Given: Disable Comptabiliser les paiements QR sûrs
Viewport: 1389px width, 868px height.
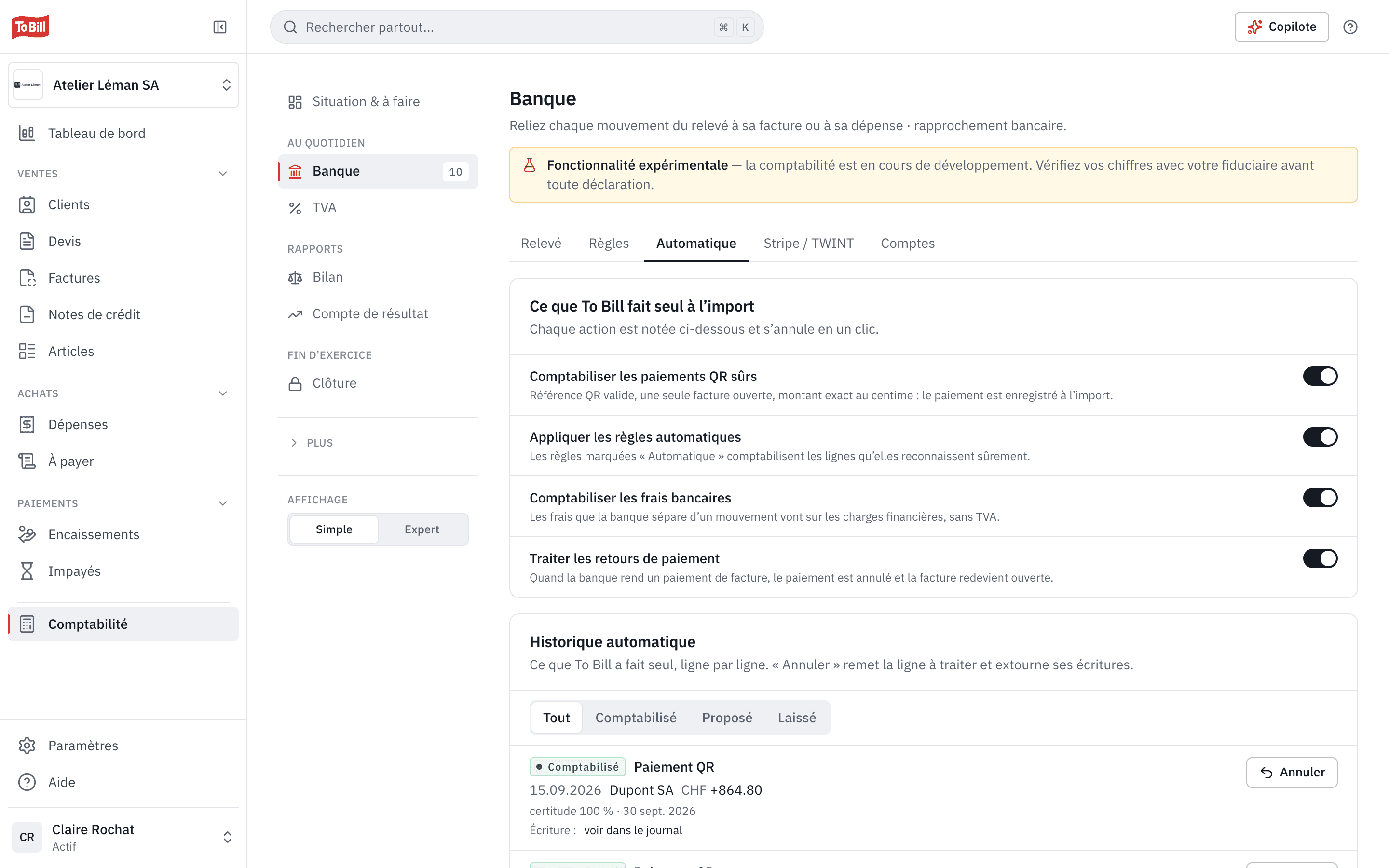Looking at the screenshot, I should (x=1320, y=376).
